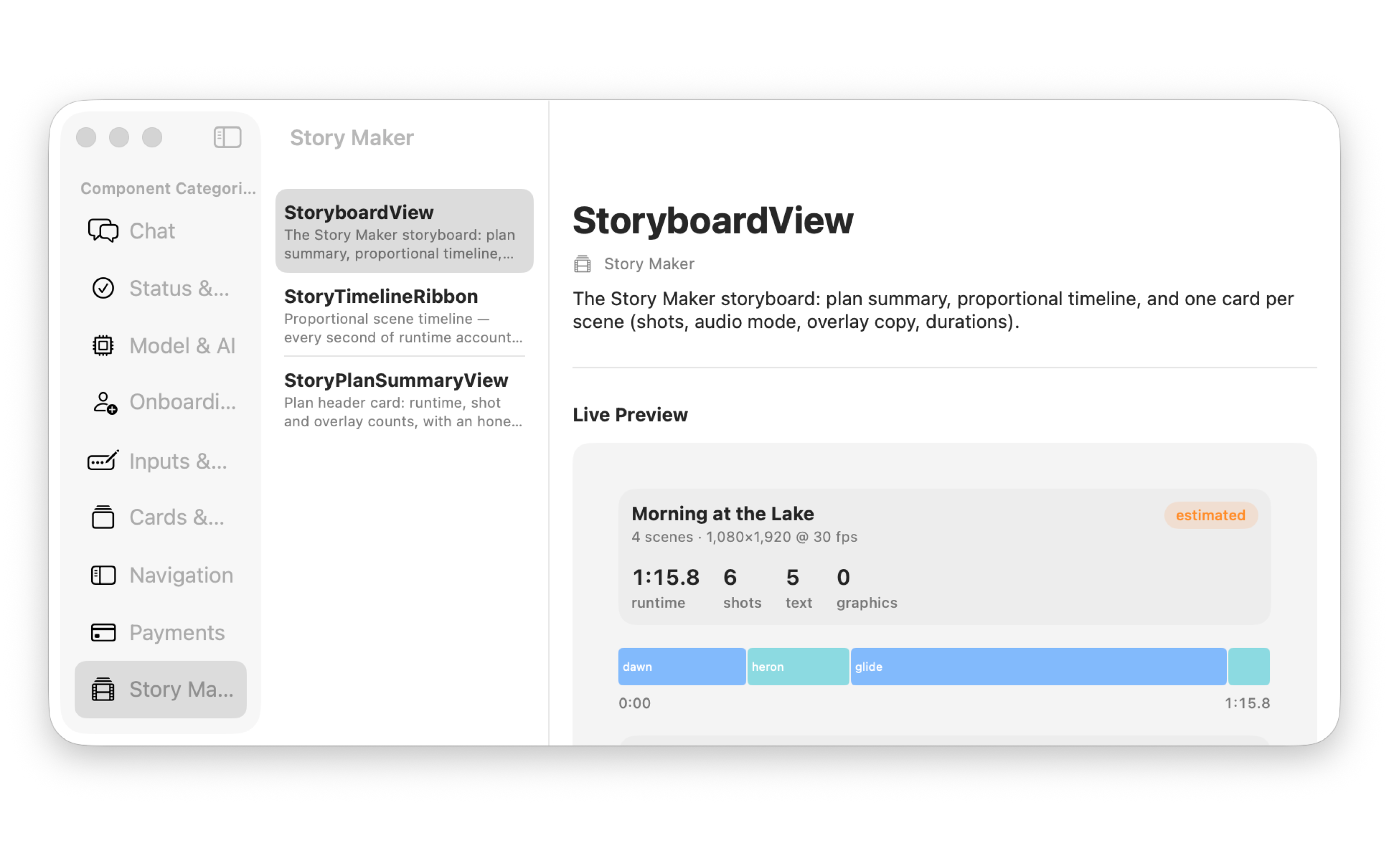The height and width of the screenshot is (868, 1389).
Task: Click the large StoryboardView detail title
Action: (x=713, y=220)
